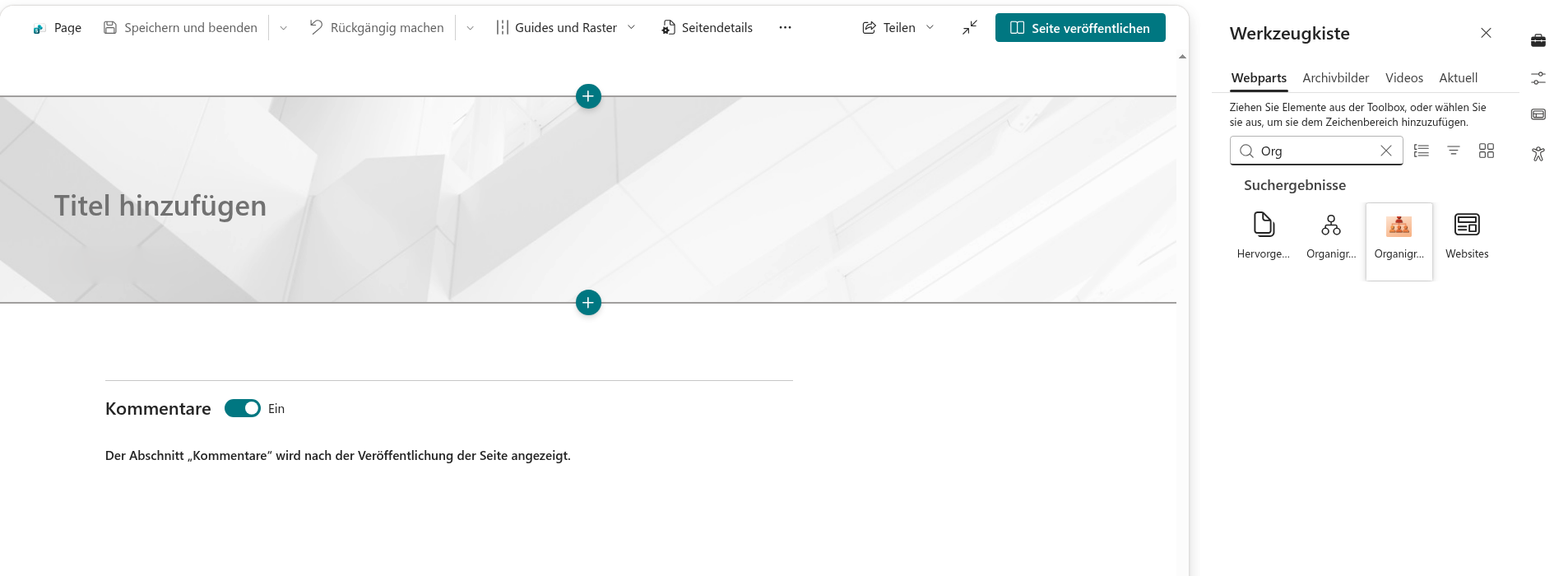Open the Teilen dropdown
Screen dimensions: 1568x576
898,28
